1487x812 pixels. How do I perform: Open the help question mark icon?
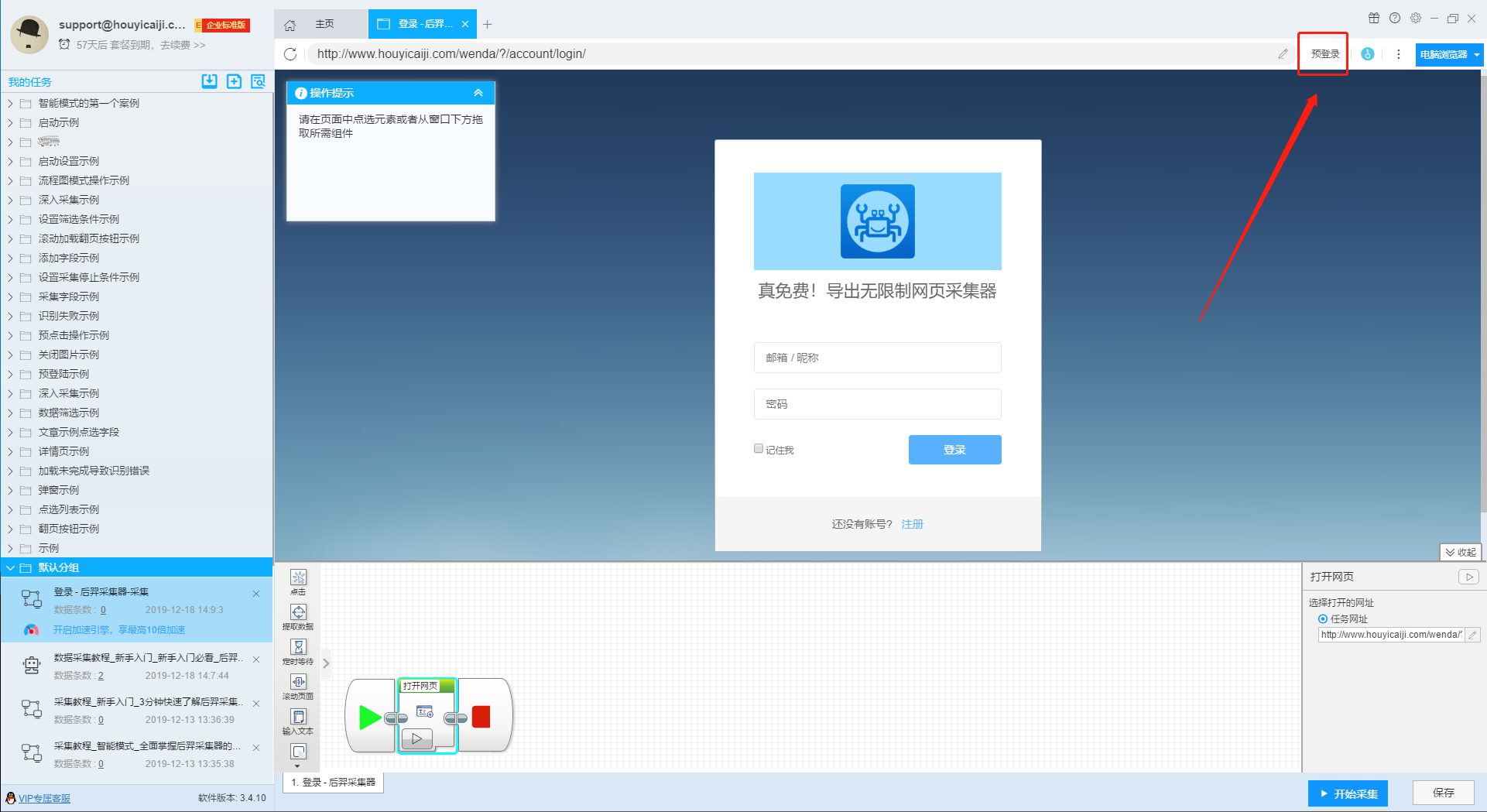click(1395, 18)
